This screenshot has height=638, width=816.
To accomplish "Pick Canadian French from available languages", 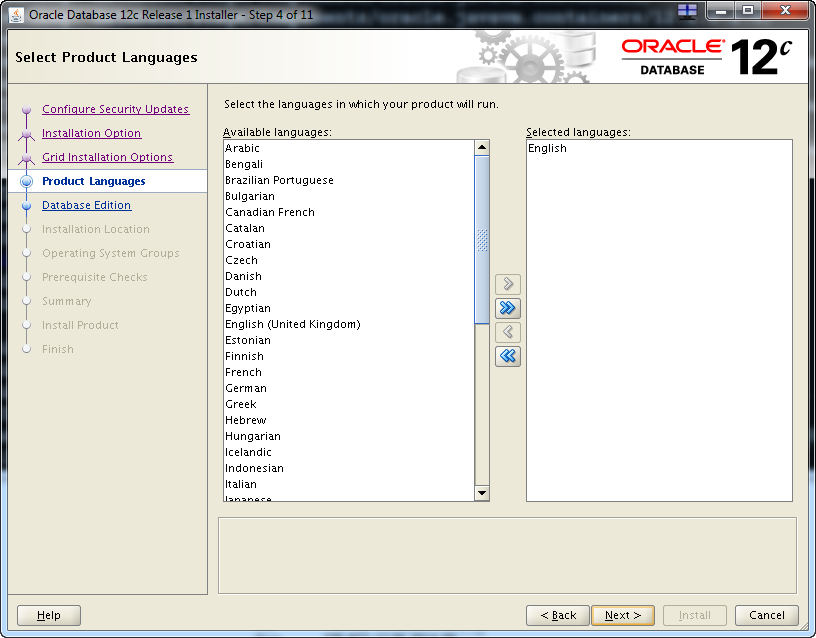I will click(349, 212).
